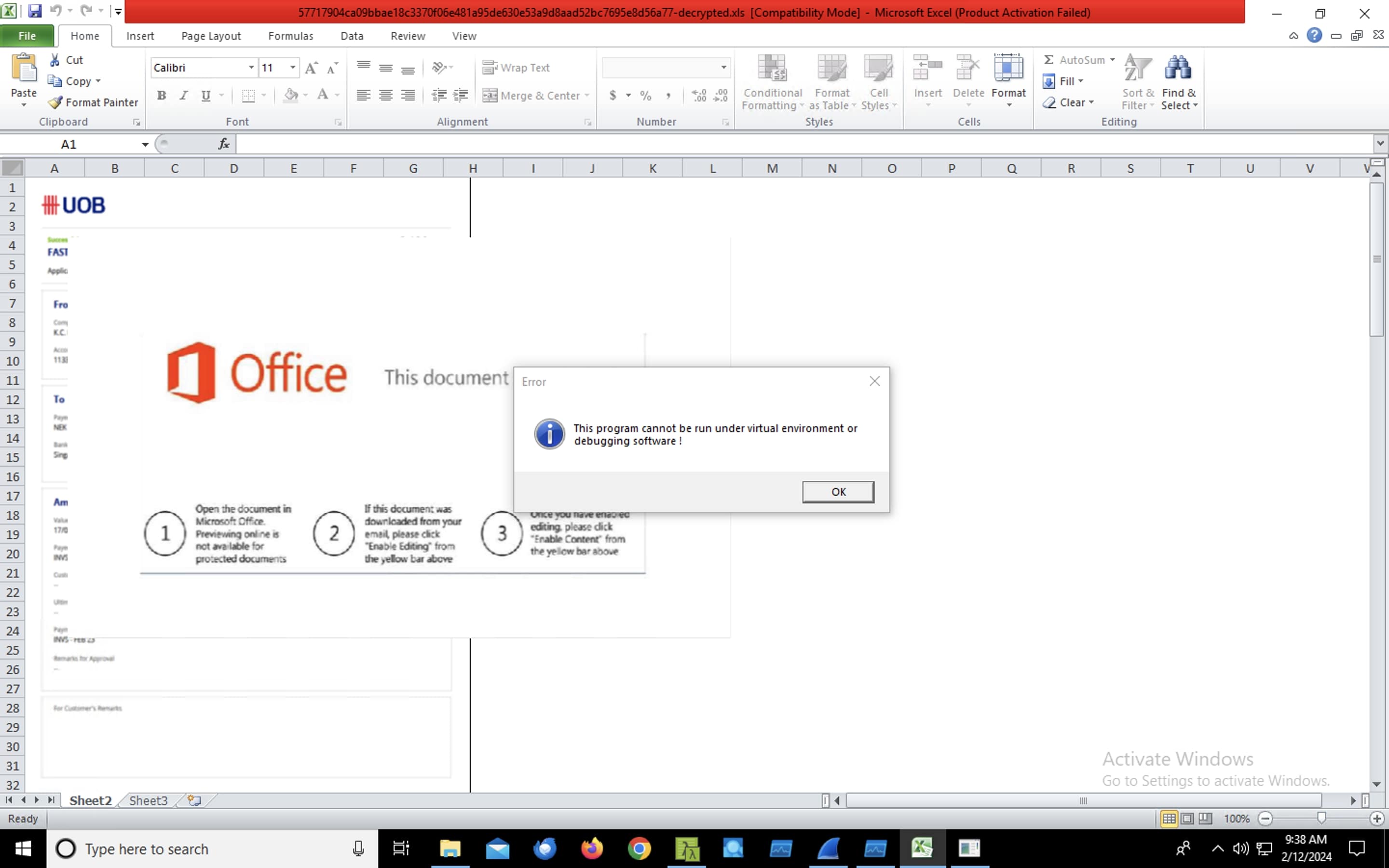Toggle bold formatting
This screenshot has width=1389, height=868.
(x=161, y=95)
